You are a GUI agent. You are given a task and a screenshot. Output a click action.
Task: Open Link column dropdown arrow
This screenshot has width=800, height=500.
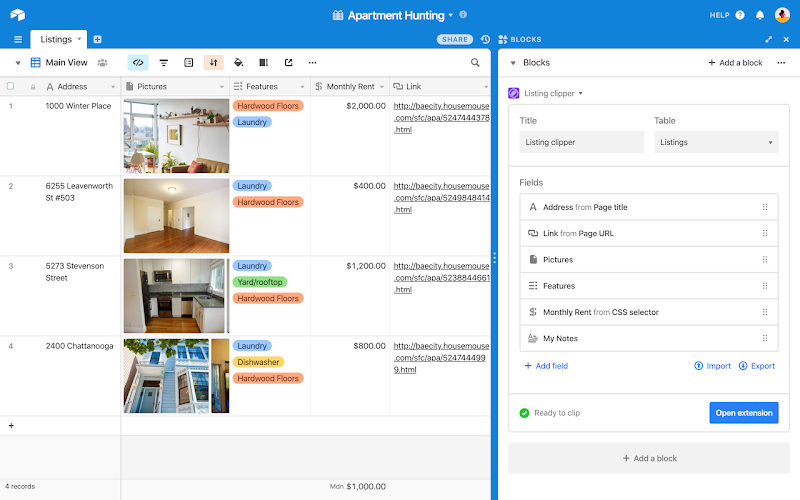[485, 87]
